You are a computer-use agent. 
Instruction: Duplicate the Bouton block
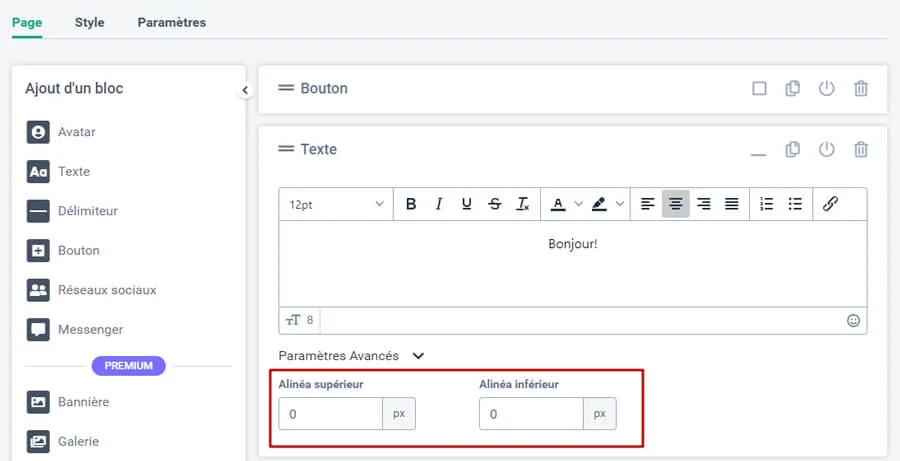(x=793, y=88)
